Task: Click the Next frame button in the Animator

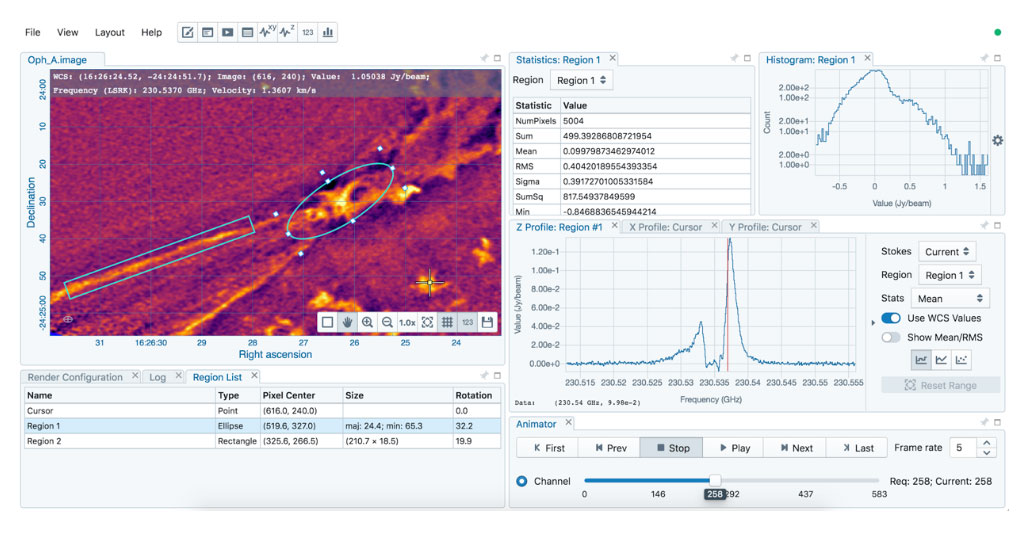Action: point(795,448)
